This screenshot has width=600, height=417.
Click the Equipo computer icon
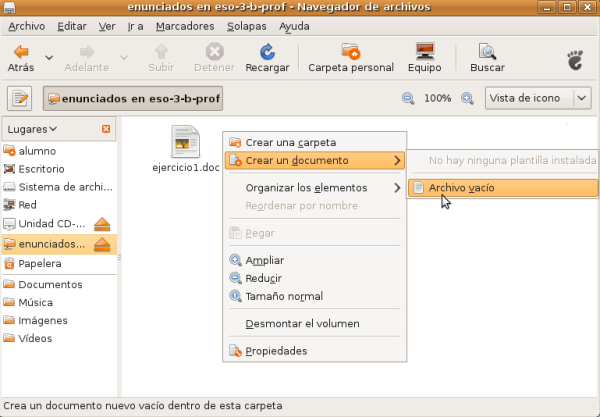[425, 51]
